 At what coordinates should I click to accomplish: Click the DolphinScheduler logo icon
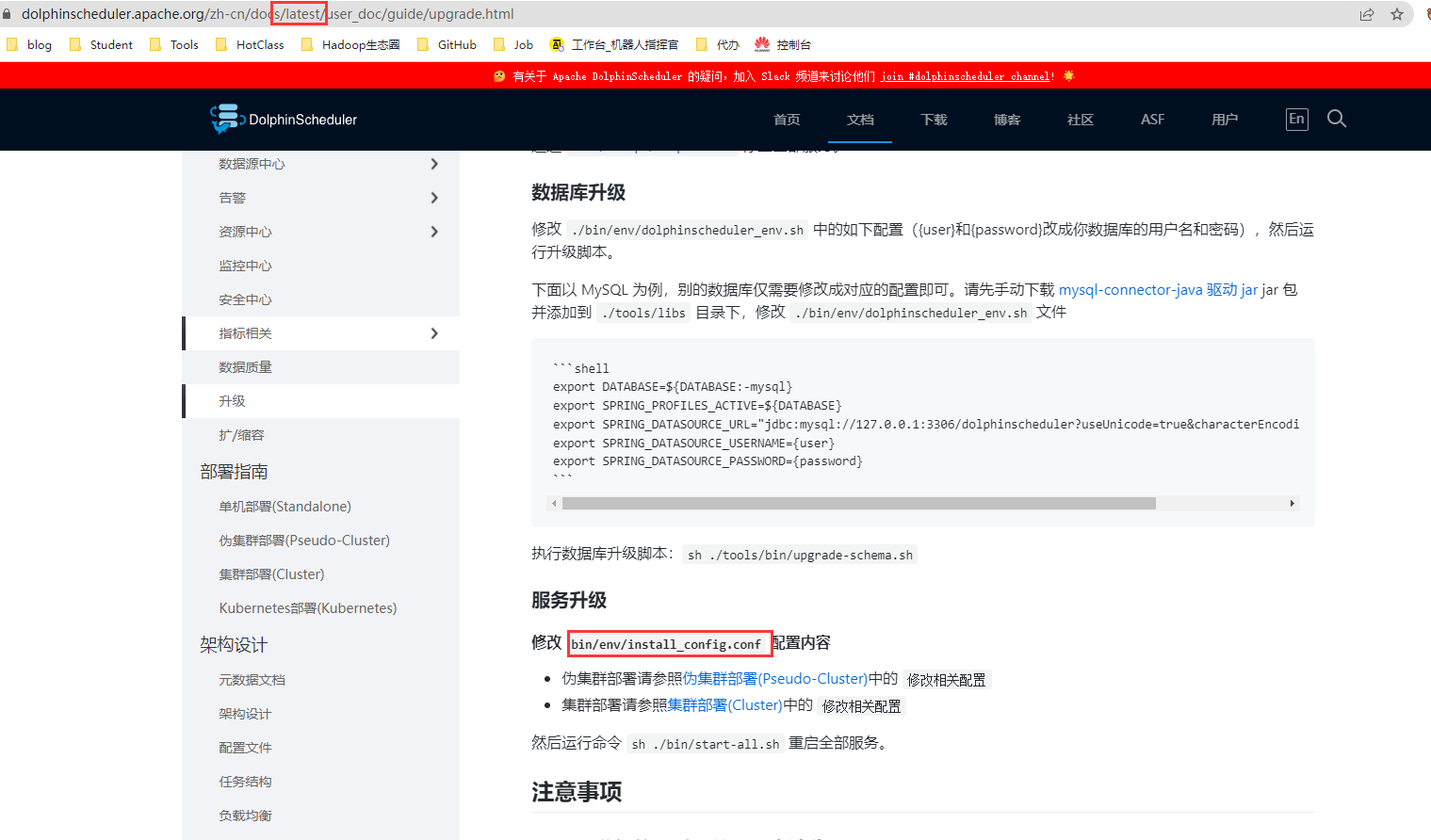(x=227, y=119)
